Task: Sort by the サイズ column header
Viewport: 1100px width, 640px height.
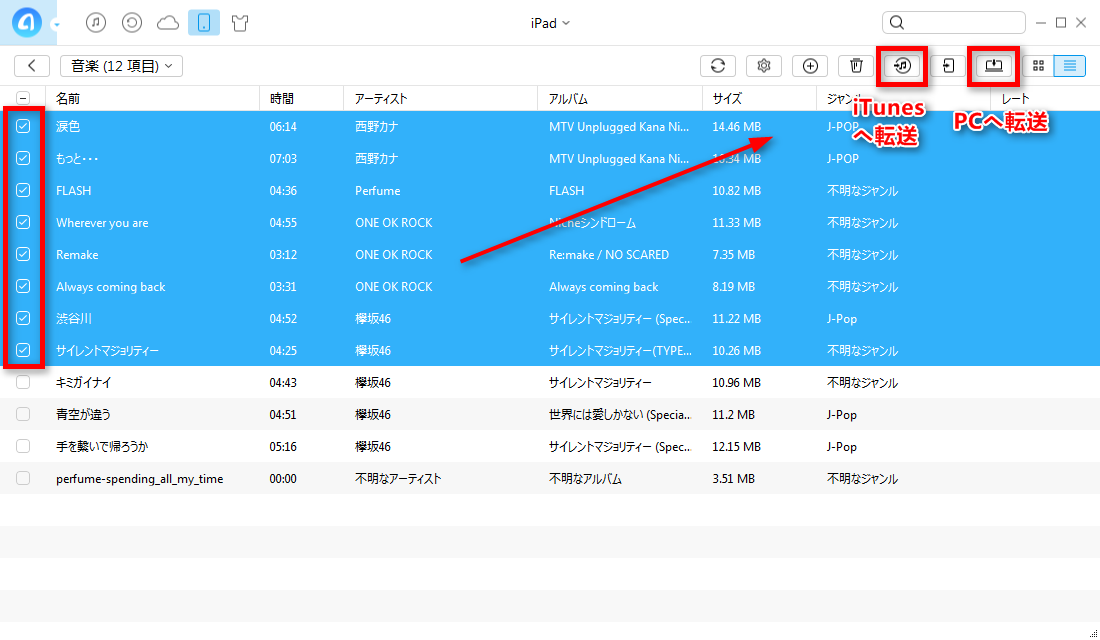Action: pyautogui.click(x=759, y=98)
